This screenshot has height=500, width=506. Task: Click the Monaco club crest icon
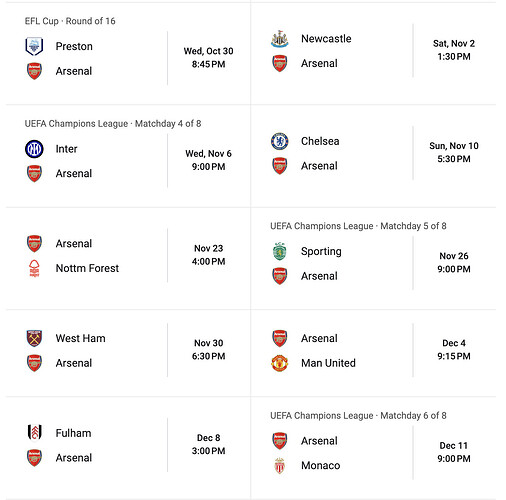point(280,465)
